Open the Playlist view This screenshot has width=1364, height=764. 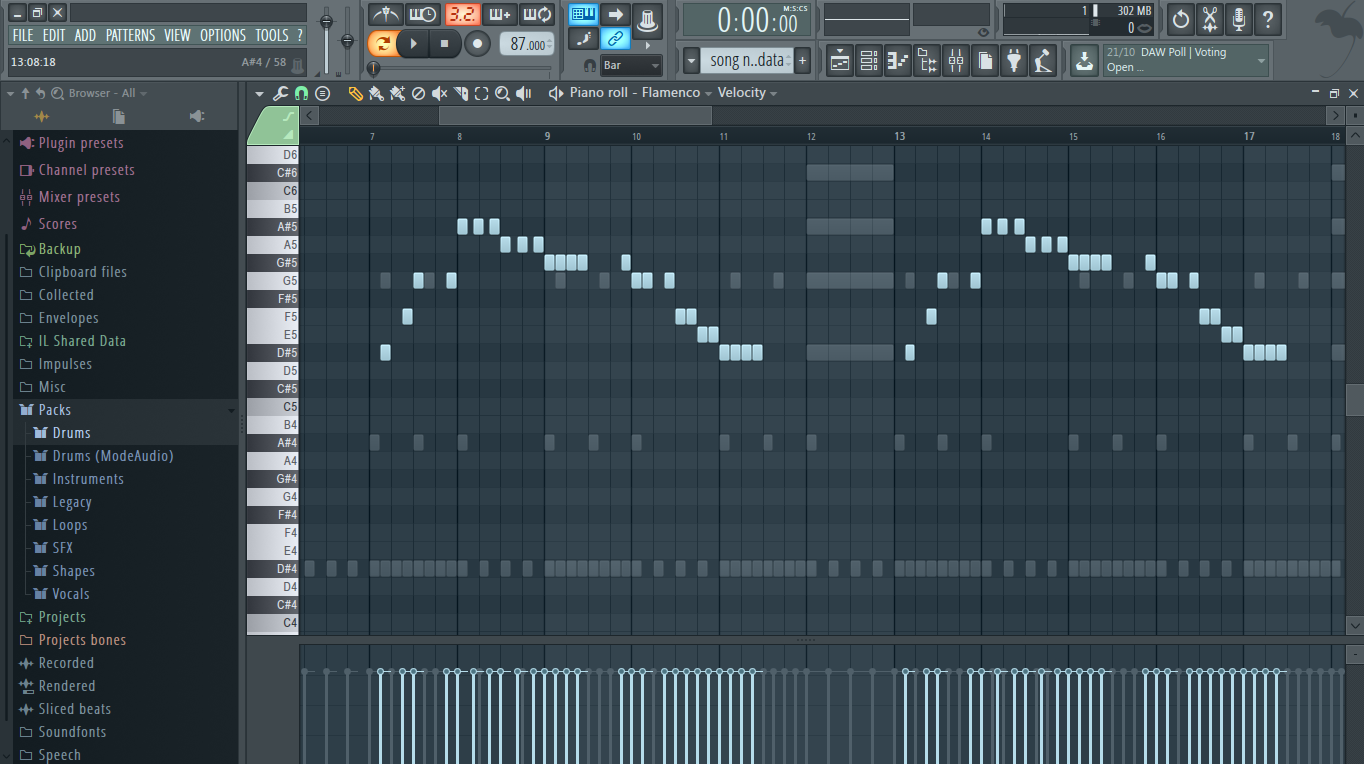[x=839, y=61]
